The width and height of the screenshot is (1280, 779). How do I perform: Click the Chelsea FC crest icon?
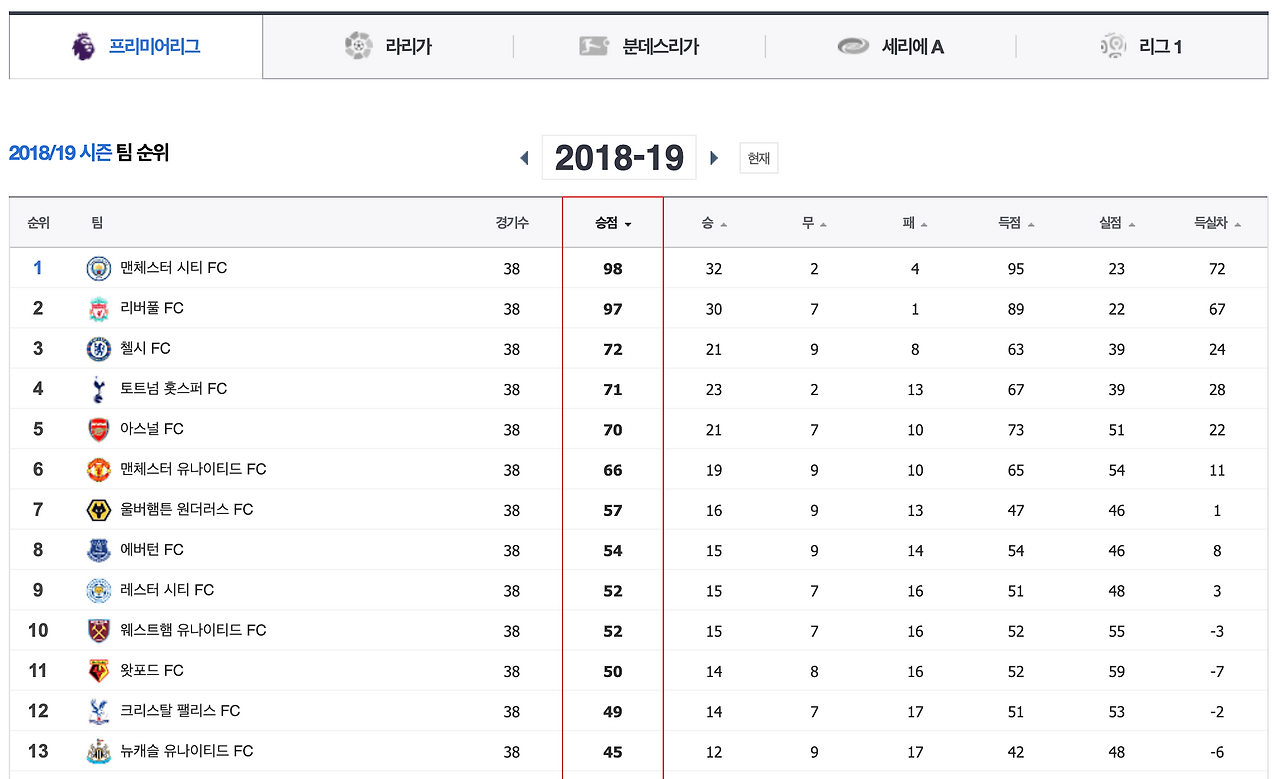pyautogui.click(x=98, y=349)
